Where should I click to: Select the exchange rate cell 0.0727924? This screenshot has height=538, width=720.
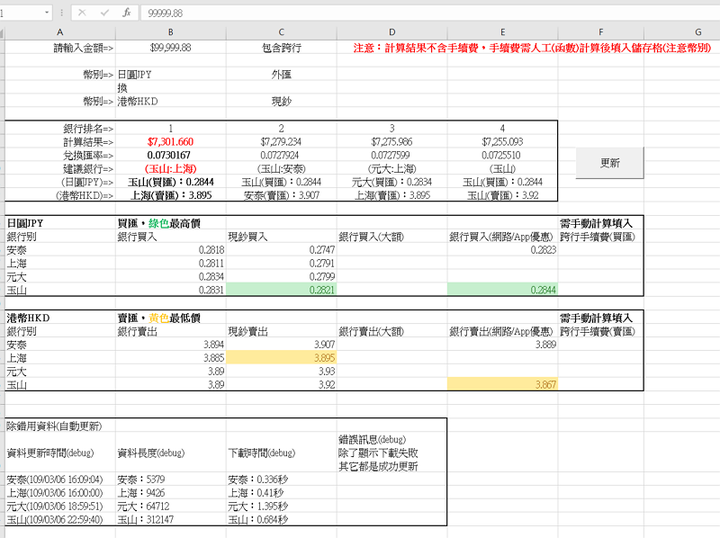tap(281, 155)
